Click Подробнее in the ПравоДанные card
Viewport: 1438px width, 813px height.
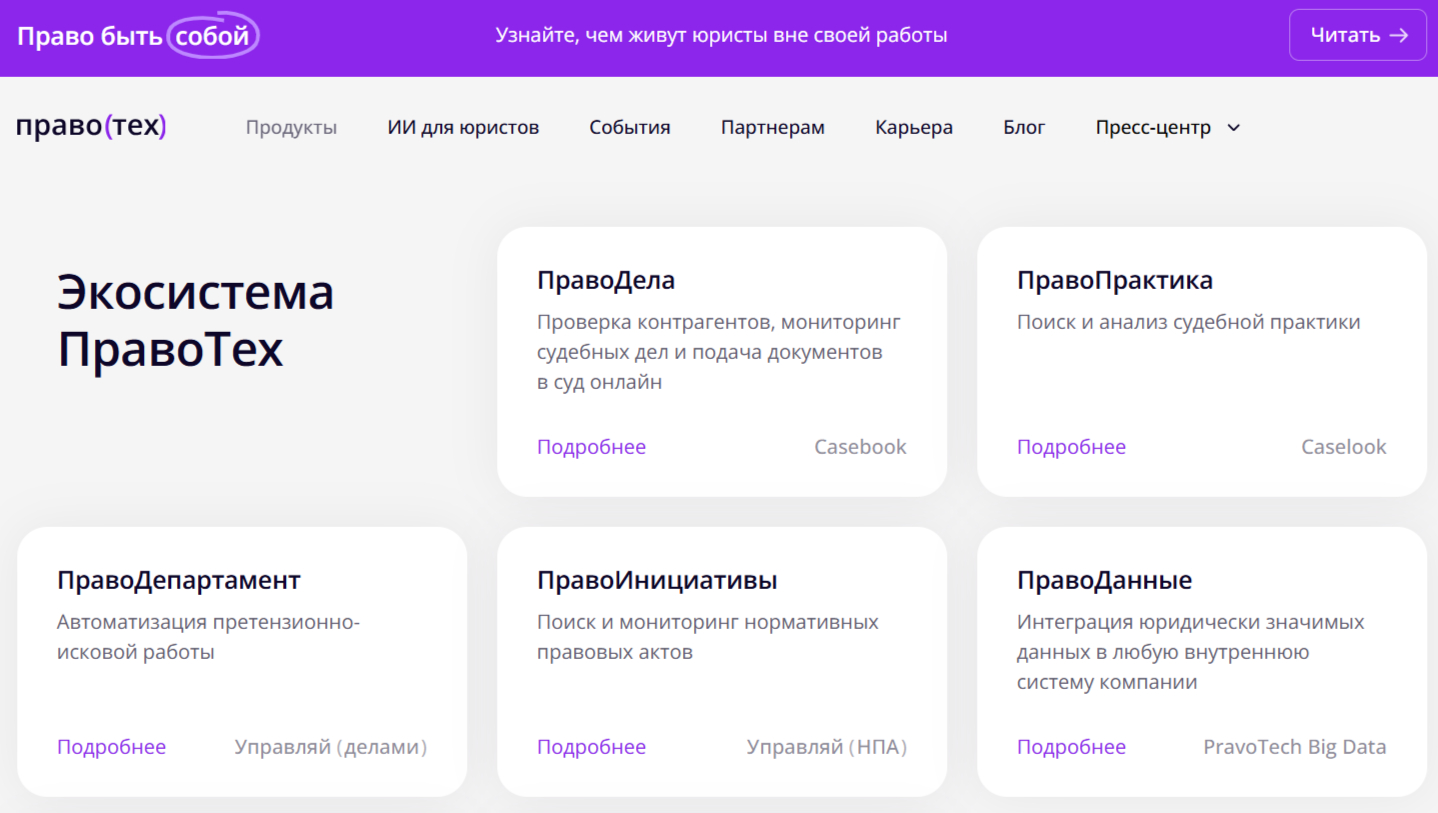(x=1071, y=747)
